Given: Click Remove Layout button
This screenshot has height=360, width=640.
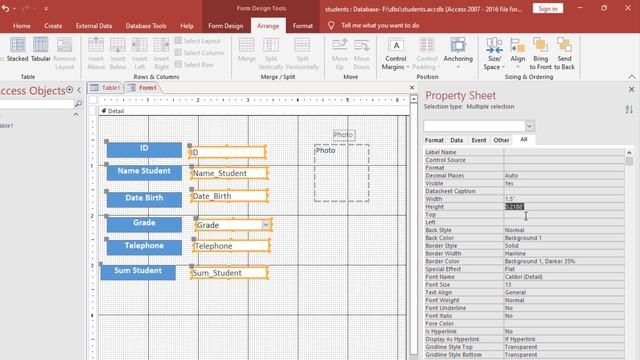Looking at the screenshot, I should 64,53.
